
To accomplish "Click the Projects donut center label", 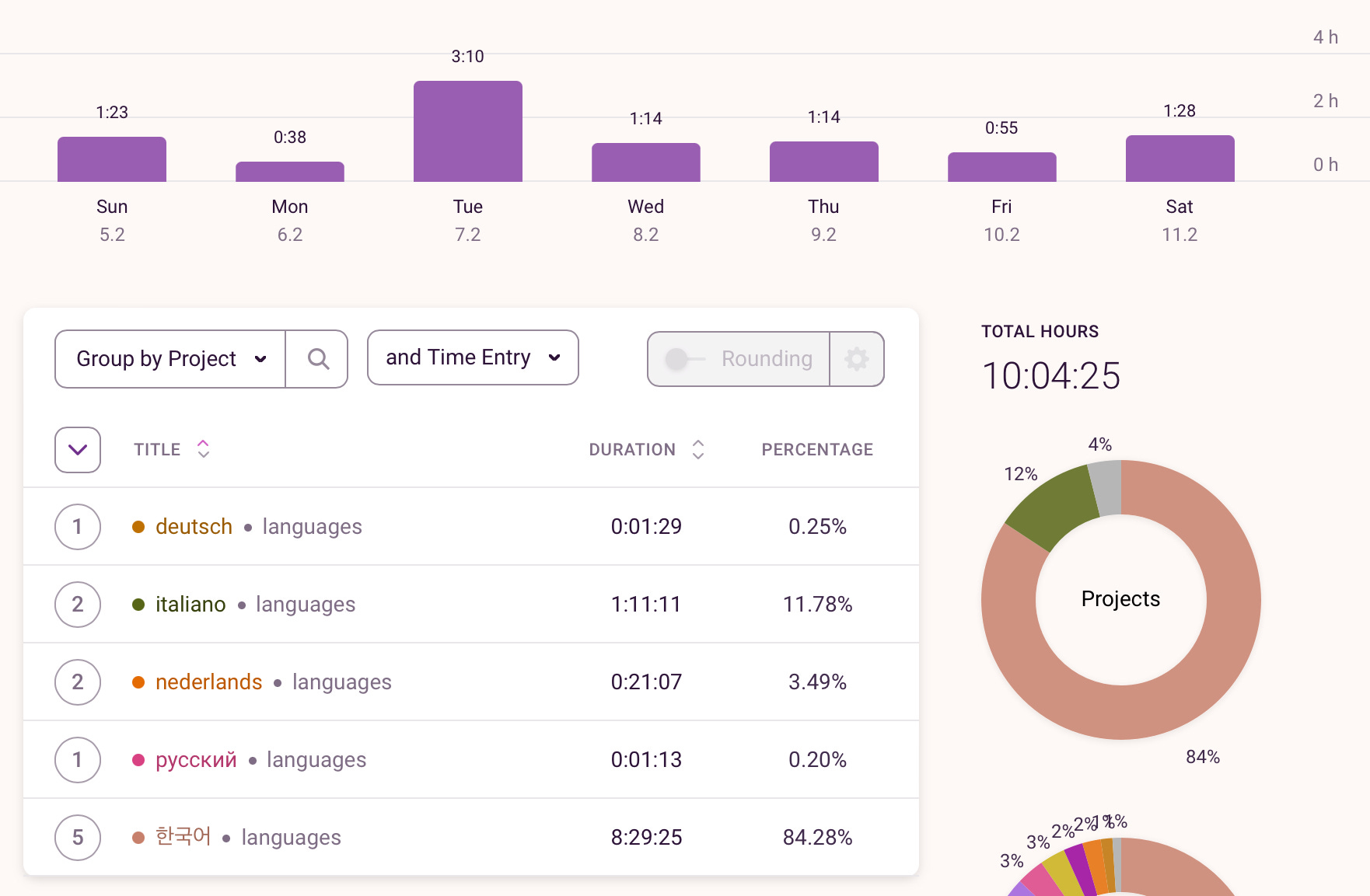I will point(1120,599).
